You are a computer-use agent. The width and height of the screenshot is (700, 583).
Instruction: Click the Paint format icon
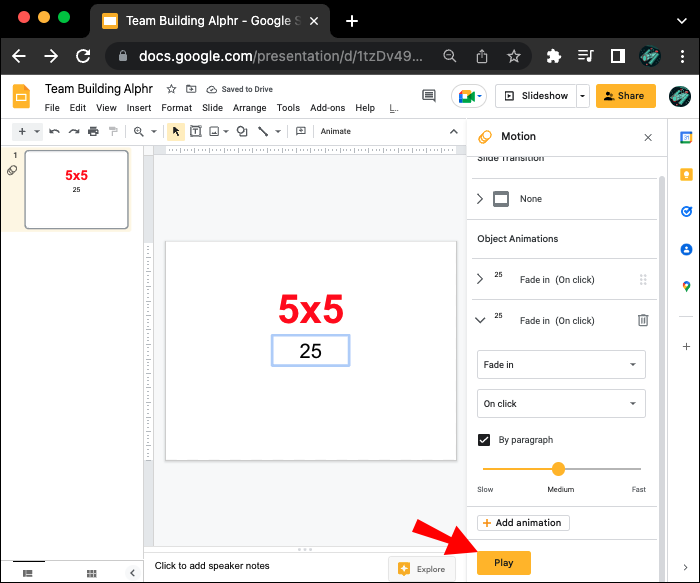(x=113, y=131)
